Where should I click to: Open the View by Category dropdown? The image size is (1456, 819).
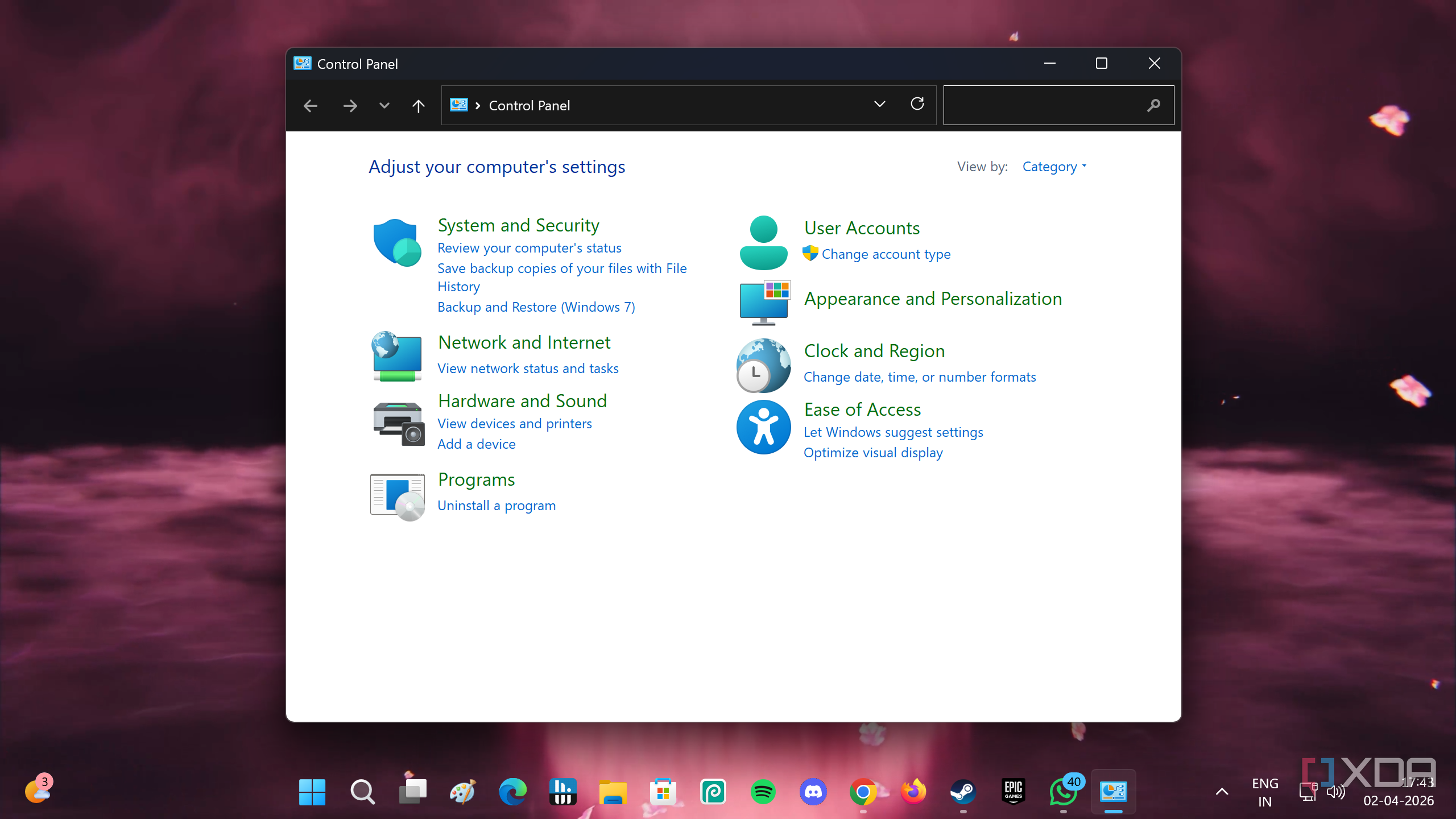(1054, 167)
